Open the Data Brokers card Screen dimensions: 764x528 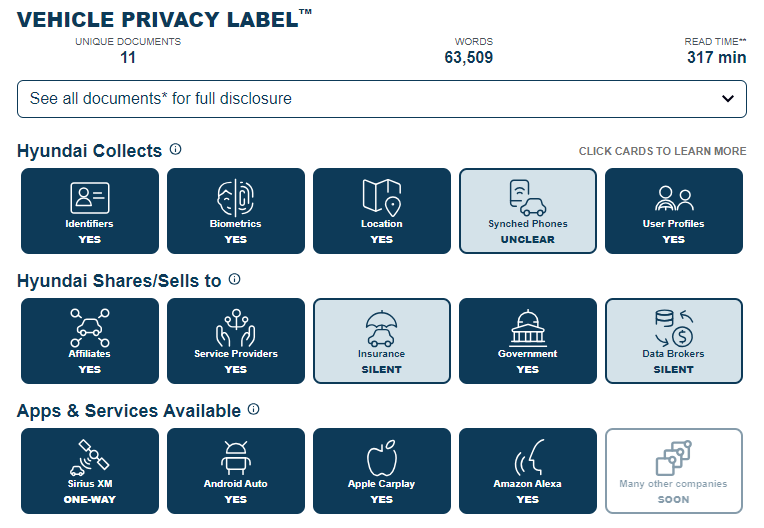point(674,341)
